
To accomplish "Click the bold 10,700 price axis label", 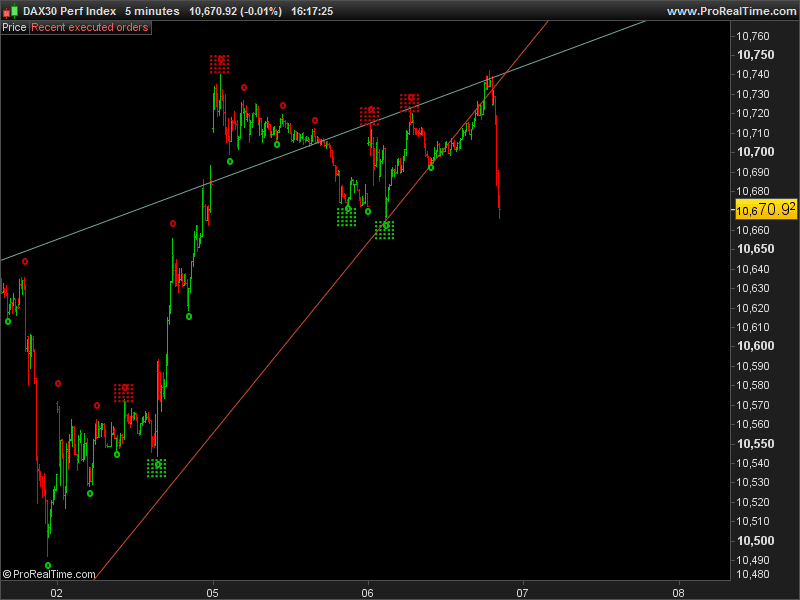I will point(755,152).
